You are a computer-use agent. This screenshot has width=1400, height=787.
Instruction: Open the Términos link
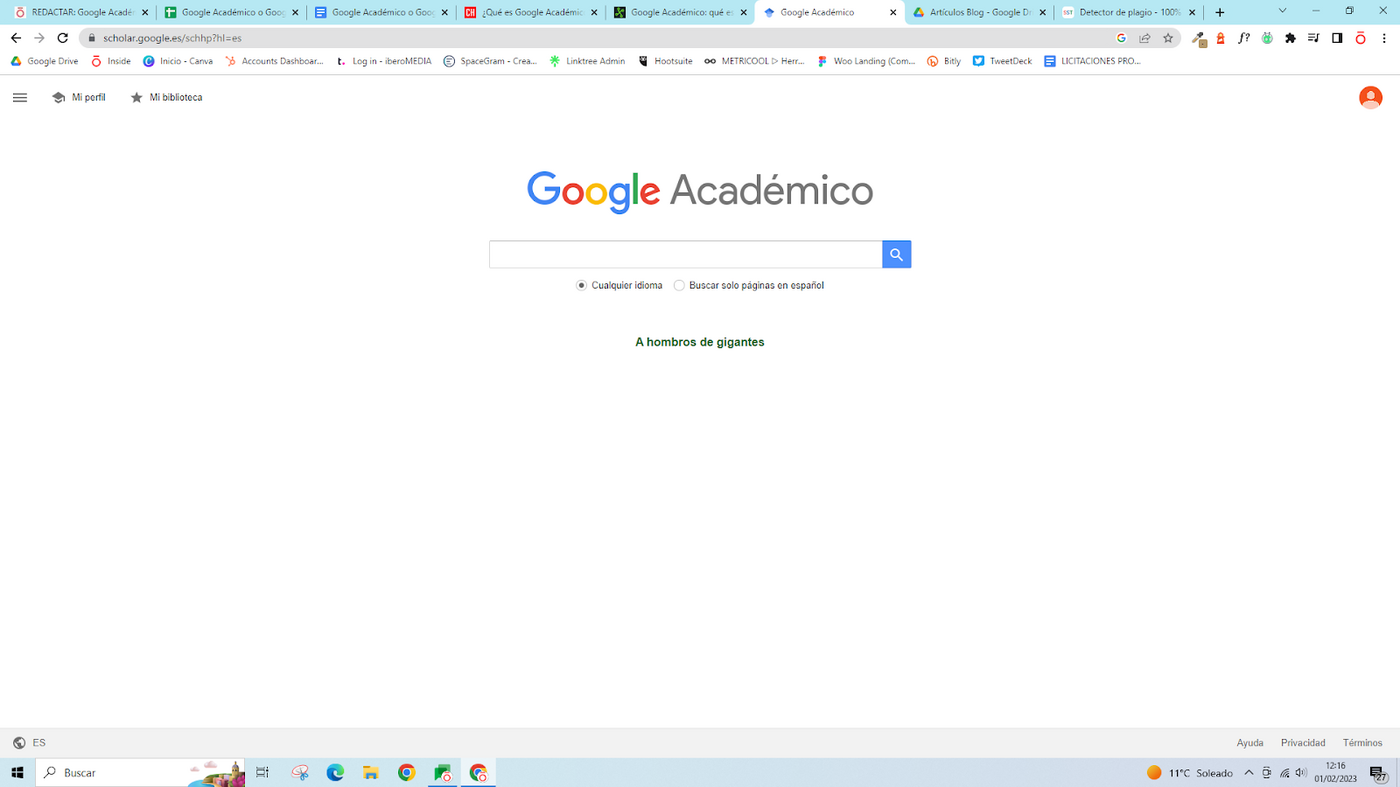(x=1362, y=743)
